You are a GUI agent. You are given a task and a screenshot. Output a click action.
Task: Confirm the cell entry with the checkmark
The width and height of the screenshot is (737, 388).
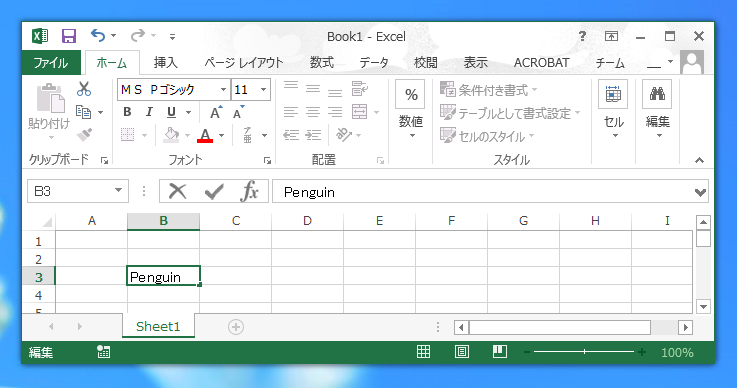(214, 191)
